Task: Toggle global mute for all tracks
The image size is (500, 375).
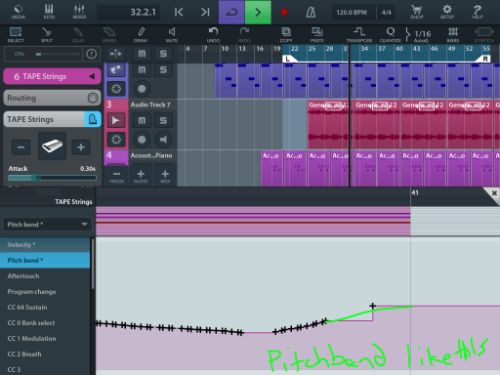Action: pyautogui.click(x=142, y=54)
